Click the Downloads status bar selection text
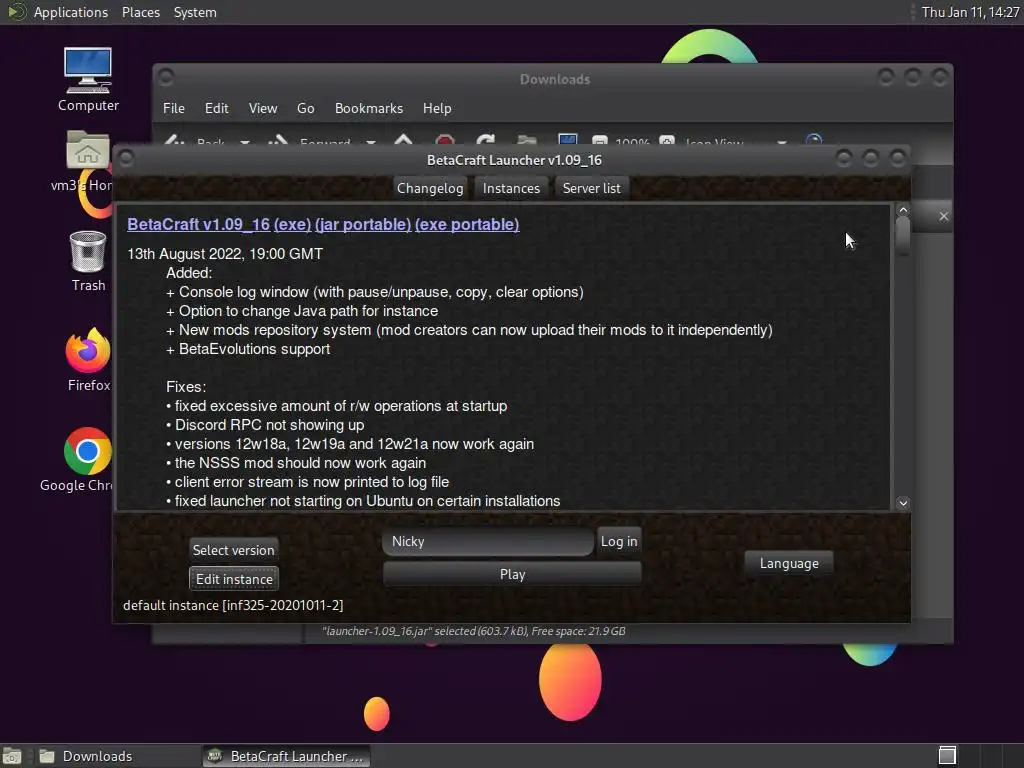The width and height of the screenshot is (1024, 768). [473, 631]
